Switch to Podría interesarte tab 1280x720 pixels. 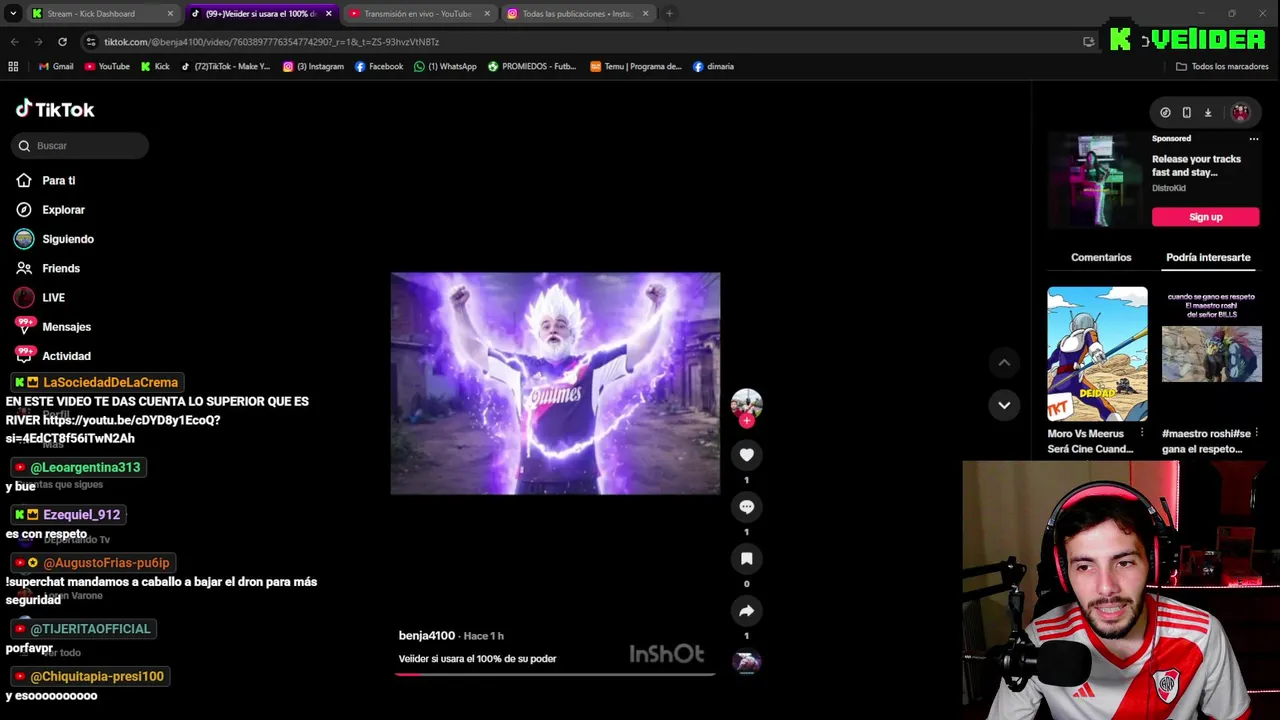click(x=1208, y=258)
